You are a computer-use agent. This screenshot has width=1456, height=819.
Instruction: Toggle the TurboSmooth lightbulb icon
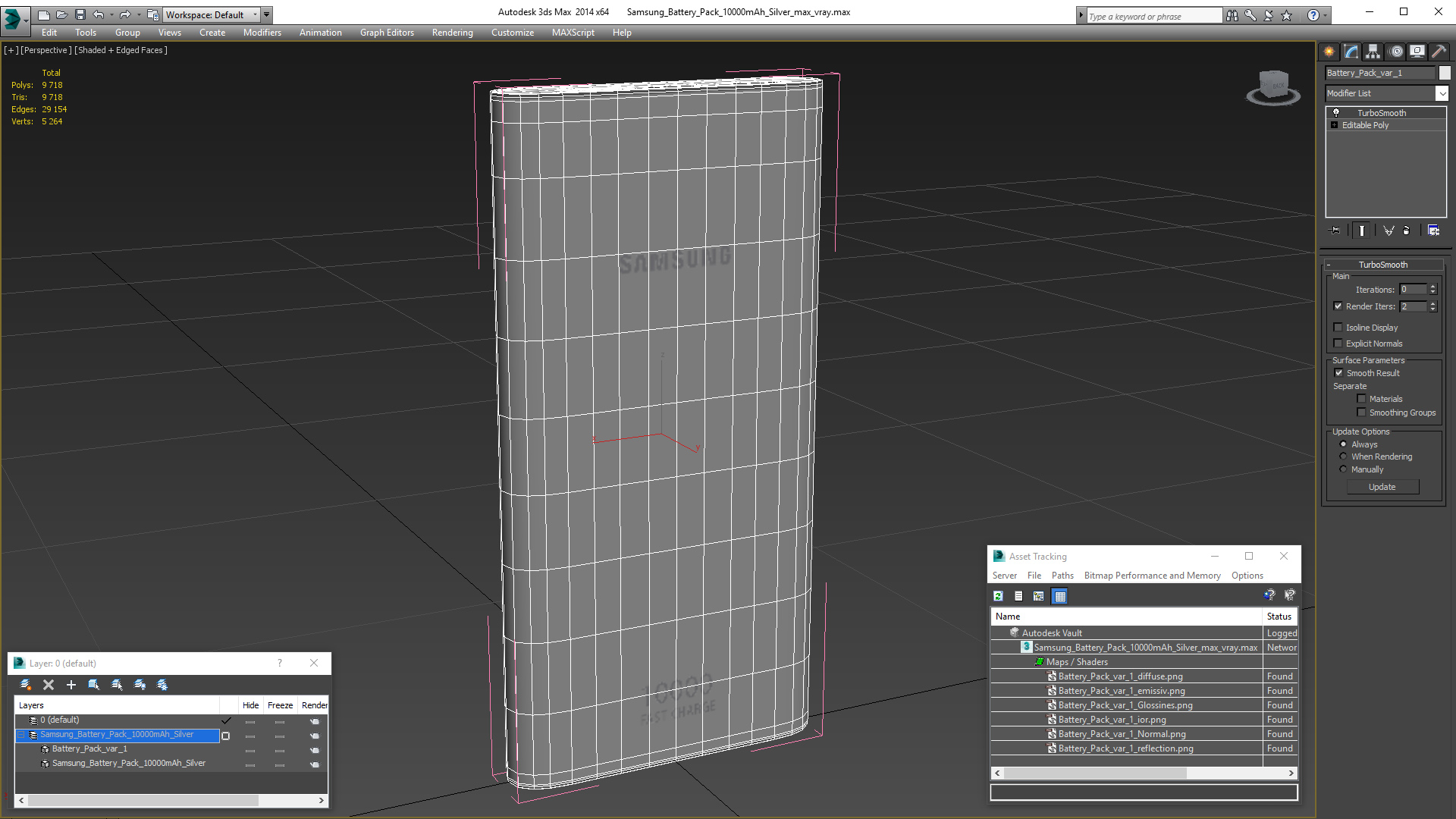(1336, 112)
